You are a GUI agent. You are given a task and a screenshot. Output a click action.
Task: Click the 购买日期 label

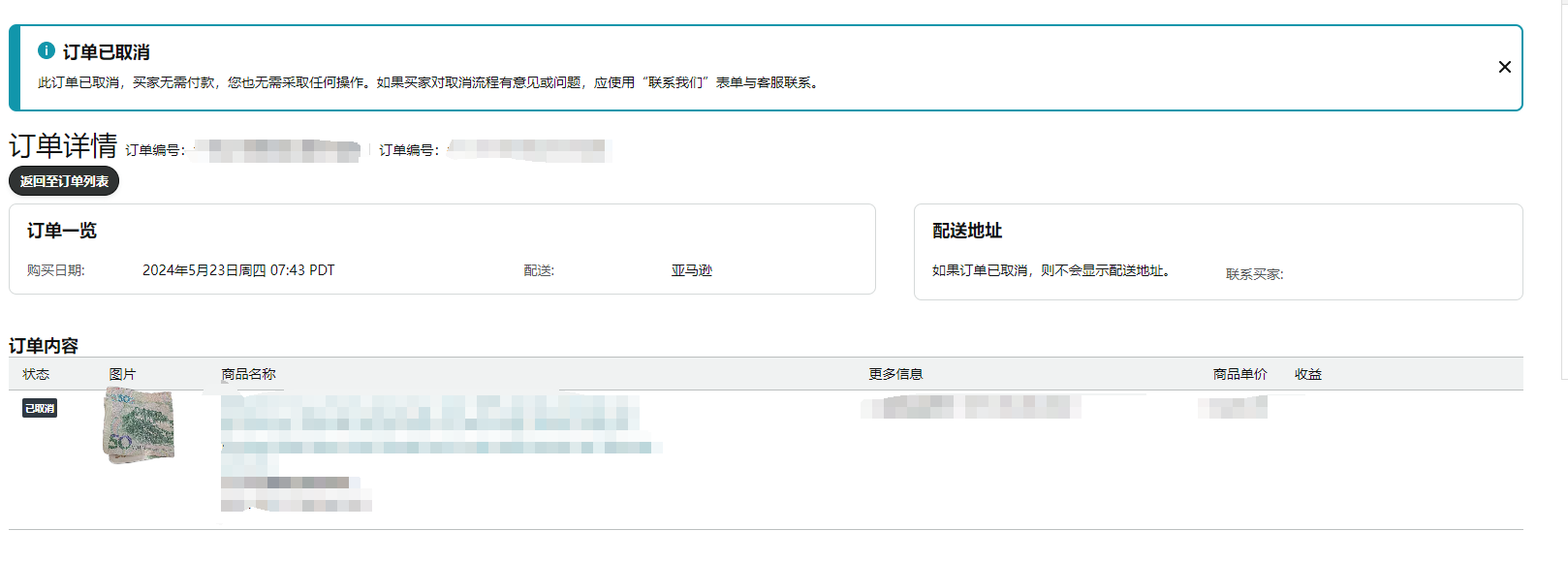[56, 270]
